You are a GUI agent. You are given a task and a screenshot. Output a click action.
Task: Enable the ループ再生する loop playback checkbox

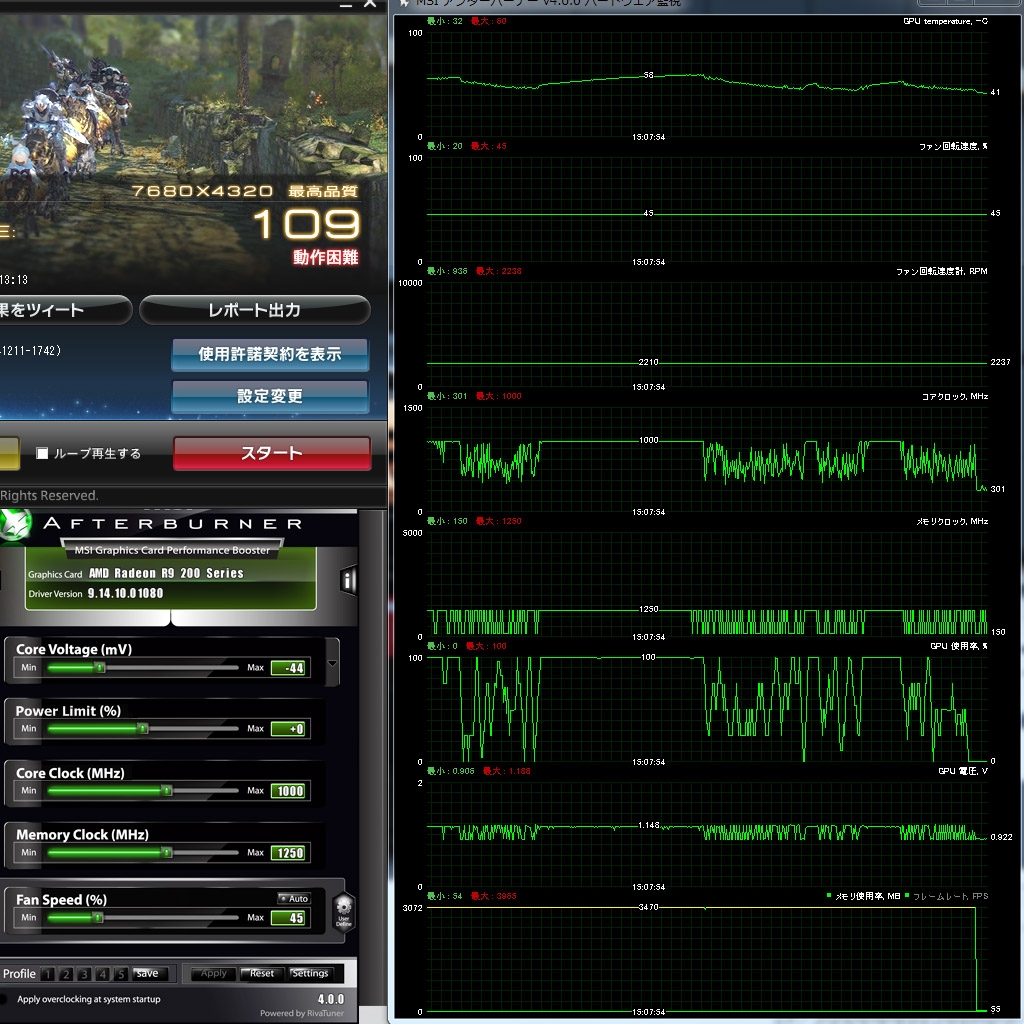(x=42, y=453)
